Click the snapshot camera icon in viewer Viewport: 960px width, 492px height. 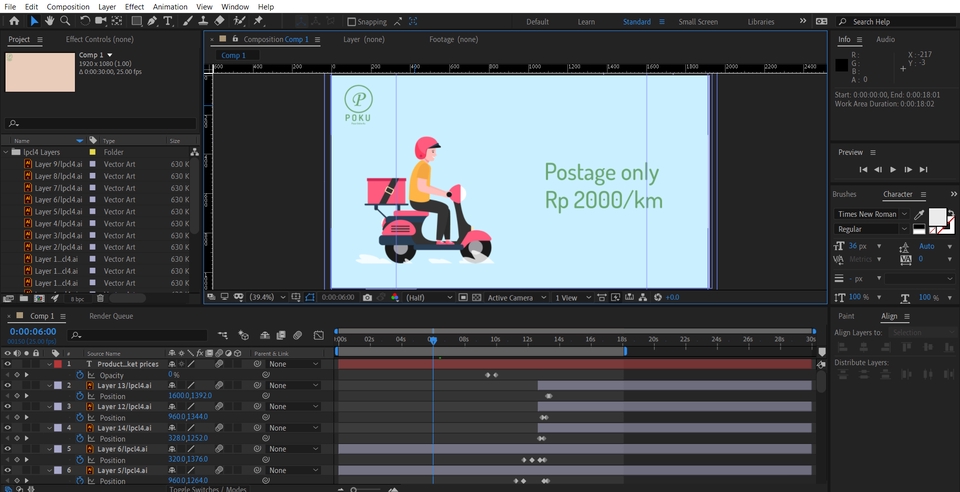coord(367,297)
